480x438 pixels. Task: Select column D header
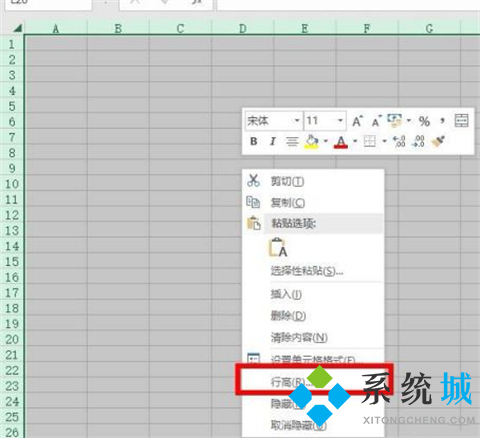pos(243,29)
